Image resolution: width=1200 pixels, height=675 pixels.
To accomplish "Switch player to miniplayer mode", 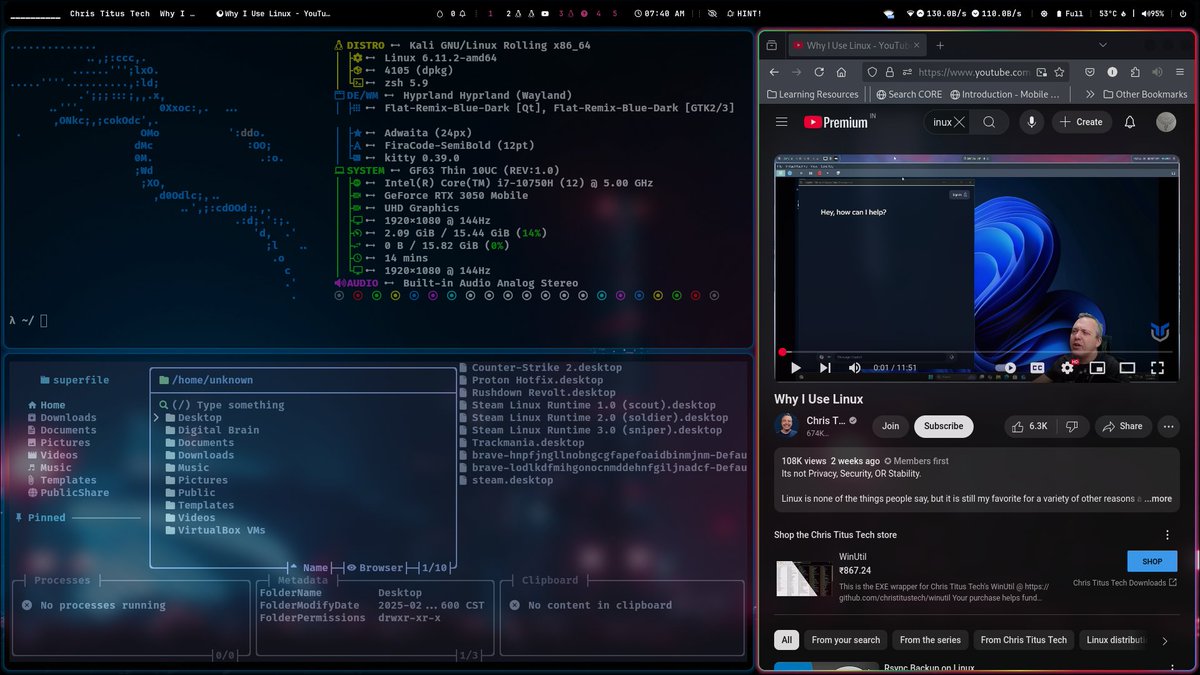I will (x=1097, y=368).
